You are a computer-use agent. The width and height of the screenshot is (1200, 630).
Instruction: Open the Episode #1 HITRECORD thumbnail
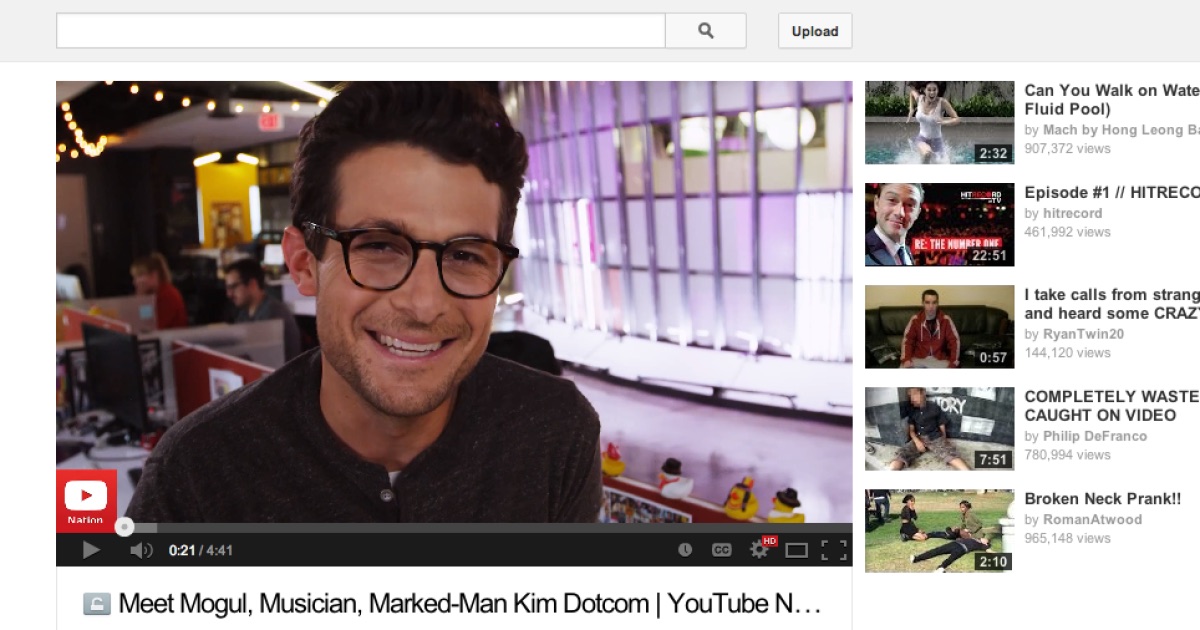939,224
